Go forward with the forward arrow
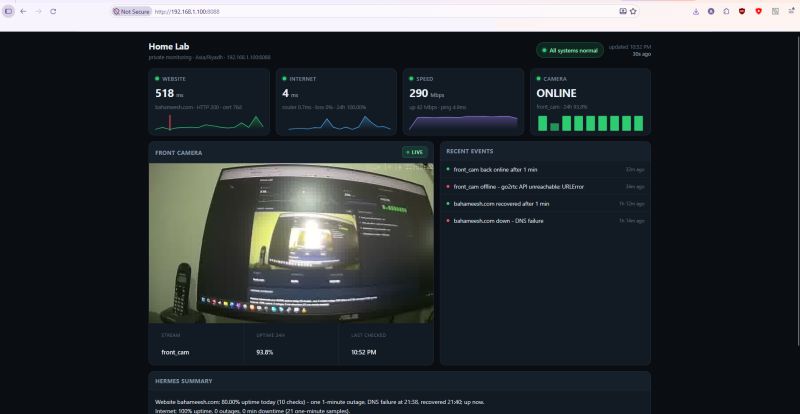Viewport: 800px width, 414px height. [x=38, y=11]
